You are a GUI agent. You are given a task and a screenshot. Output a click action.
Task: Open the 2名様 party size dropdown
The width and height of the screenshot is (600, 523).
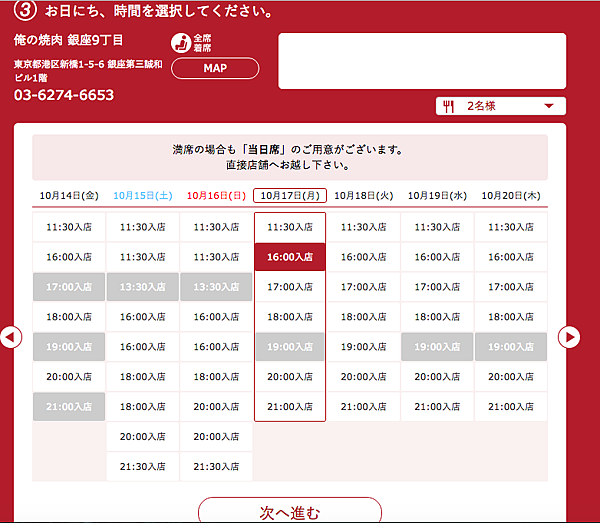pos(501,106)
